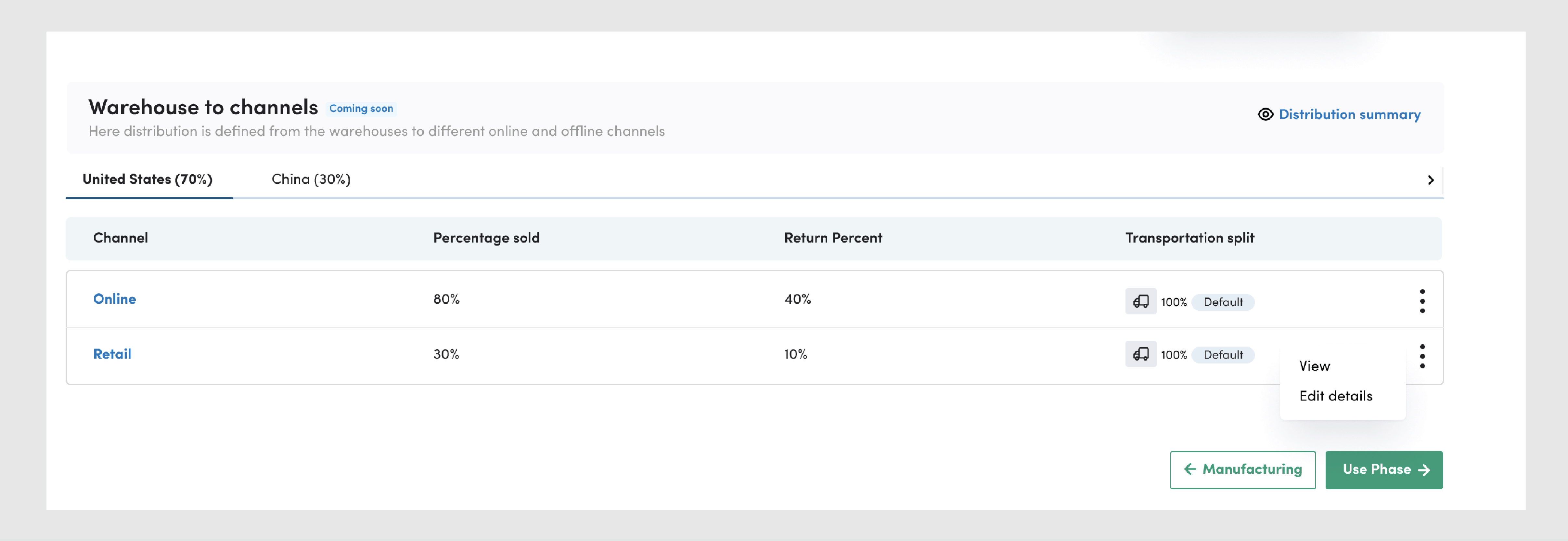Click the Coming soon badge
Screen dimensions: 1568x541
tap(361, 109)
